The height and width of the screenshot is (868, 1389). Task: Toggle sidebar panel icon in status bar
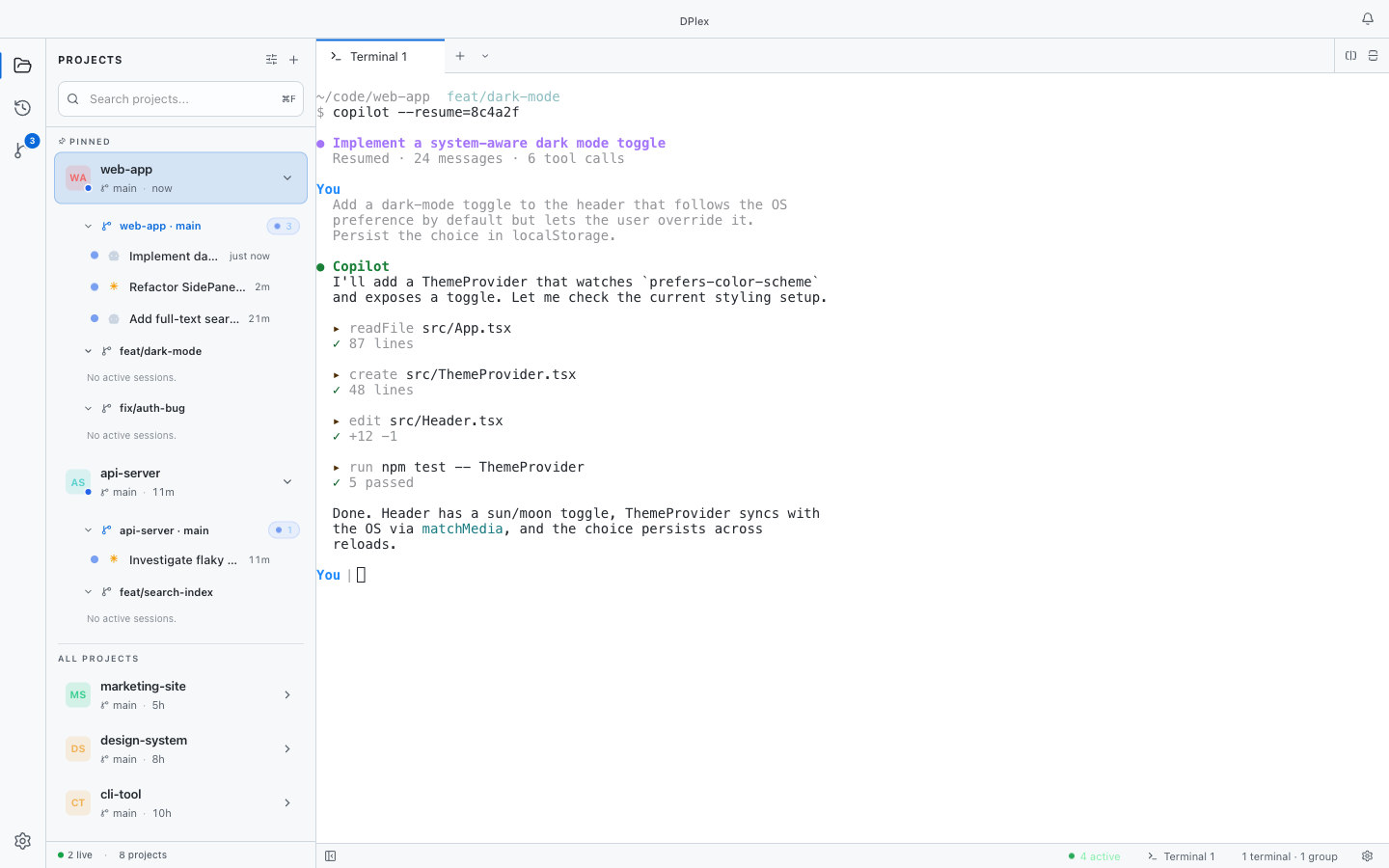coord(330,856)
